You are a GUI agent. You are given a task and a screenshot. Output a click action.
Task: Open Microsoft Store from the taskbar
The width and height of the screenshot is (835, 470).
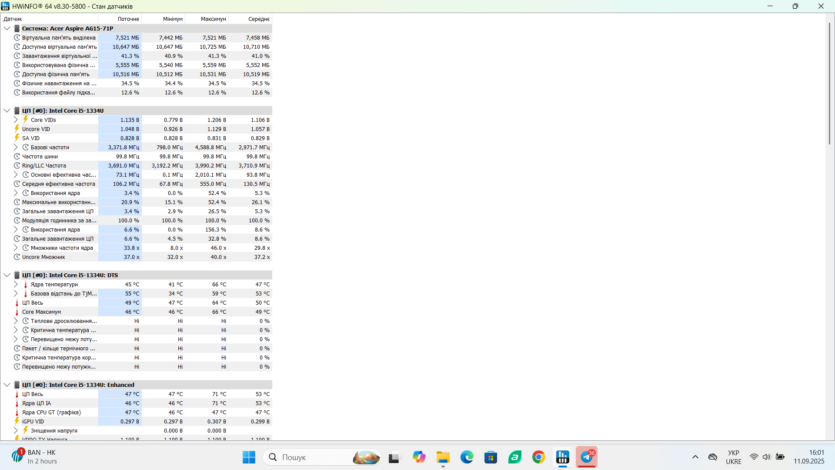(491, 457)
